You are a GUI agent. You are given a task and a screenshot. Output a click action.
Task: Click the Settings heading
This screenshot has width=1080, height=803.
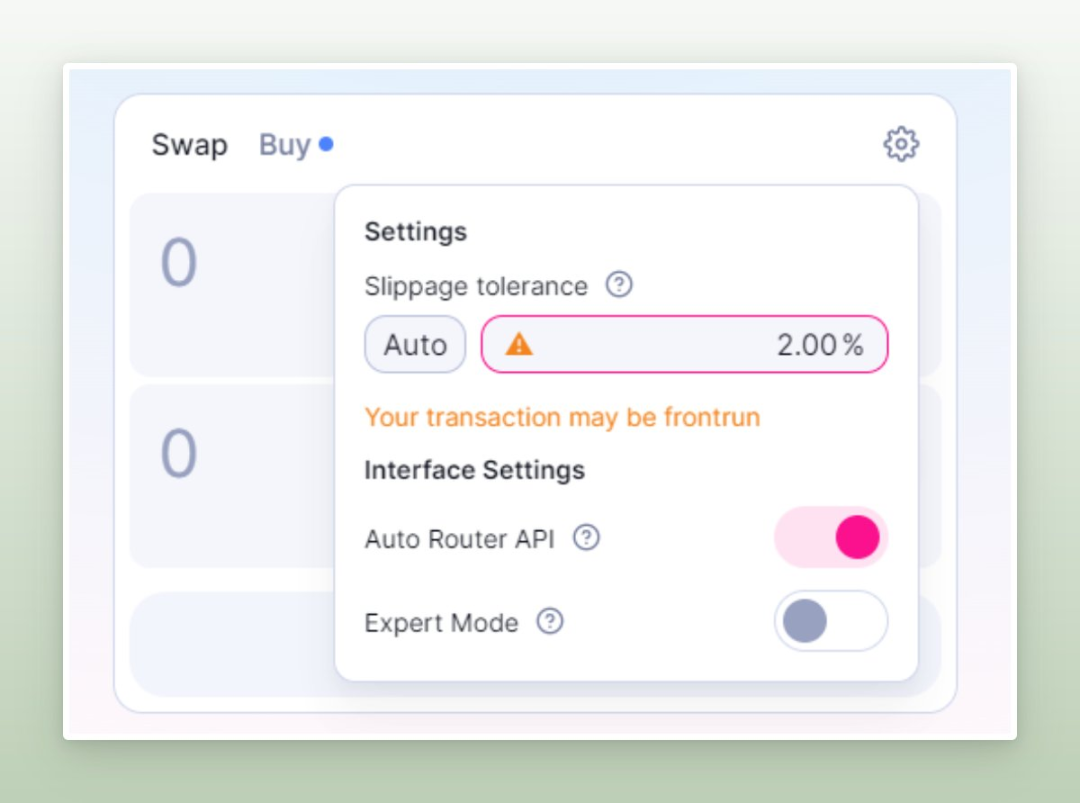pos(415,231)
